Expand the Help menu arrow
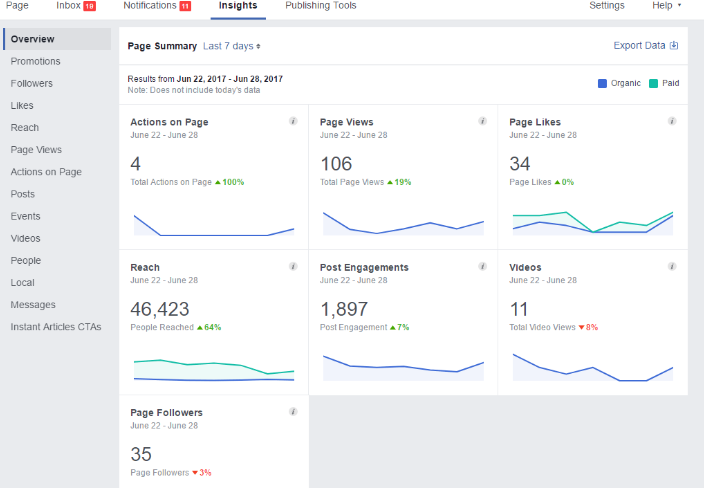The image size is (704, 488). coord(679,5)
